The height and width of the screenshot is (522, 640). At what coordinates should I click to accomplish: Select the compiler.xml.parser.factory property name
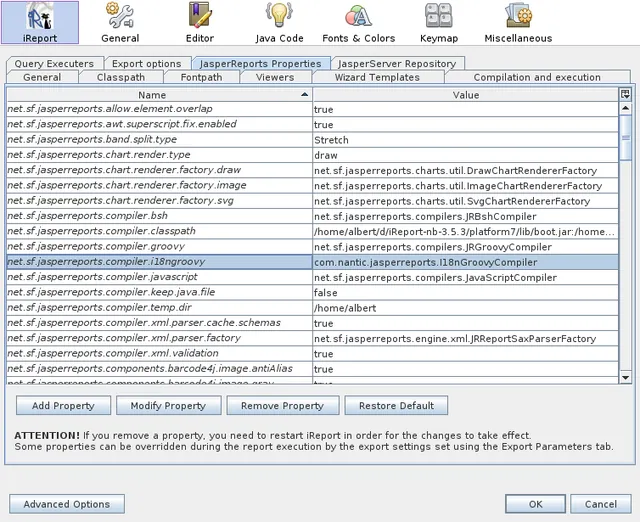point(160,338)
